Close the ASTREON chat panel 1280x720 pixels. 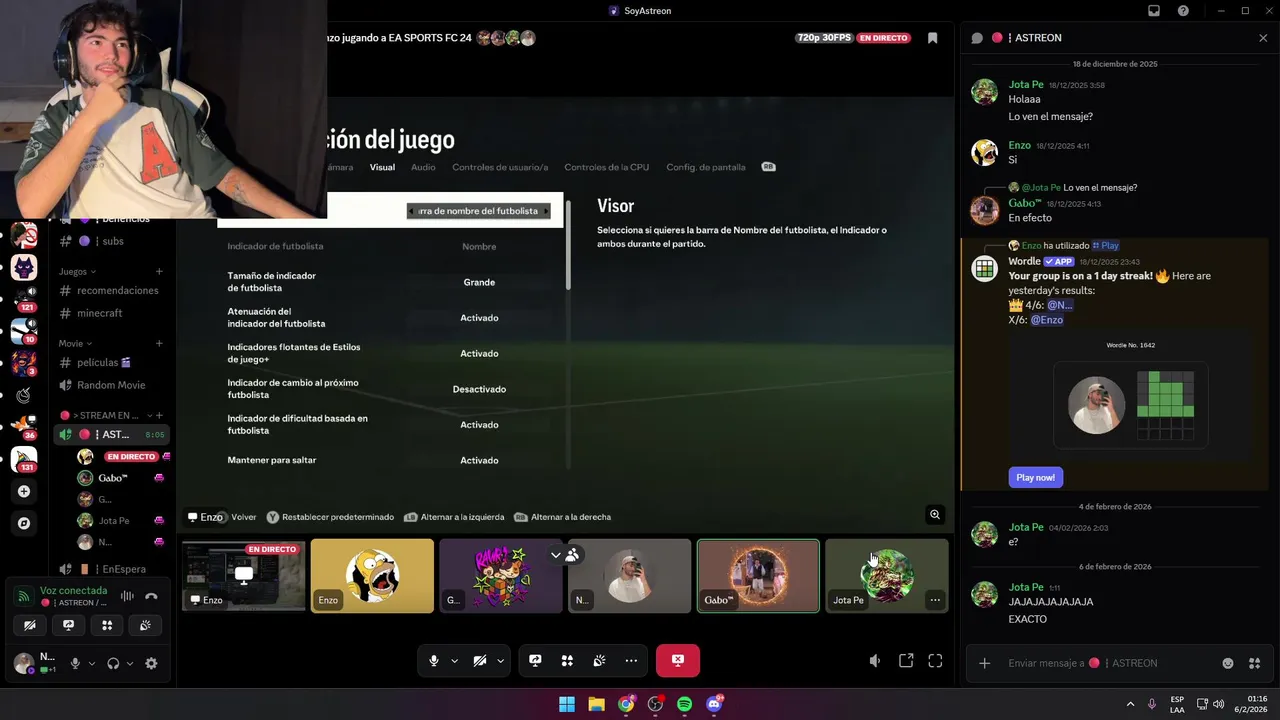[1263, 38]
